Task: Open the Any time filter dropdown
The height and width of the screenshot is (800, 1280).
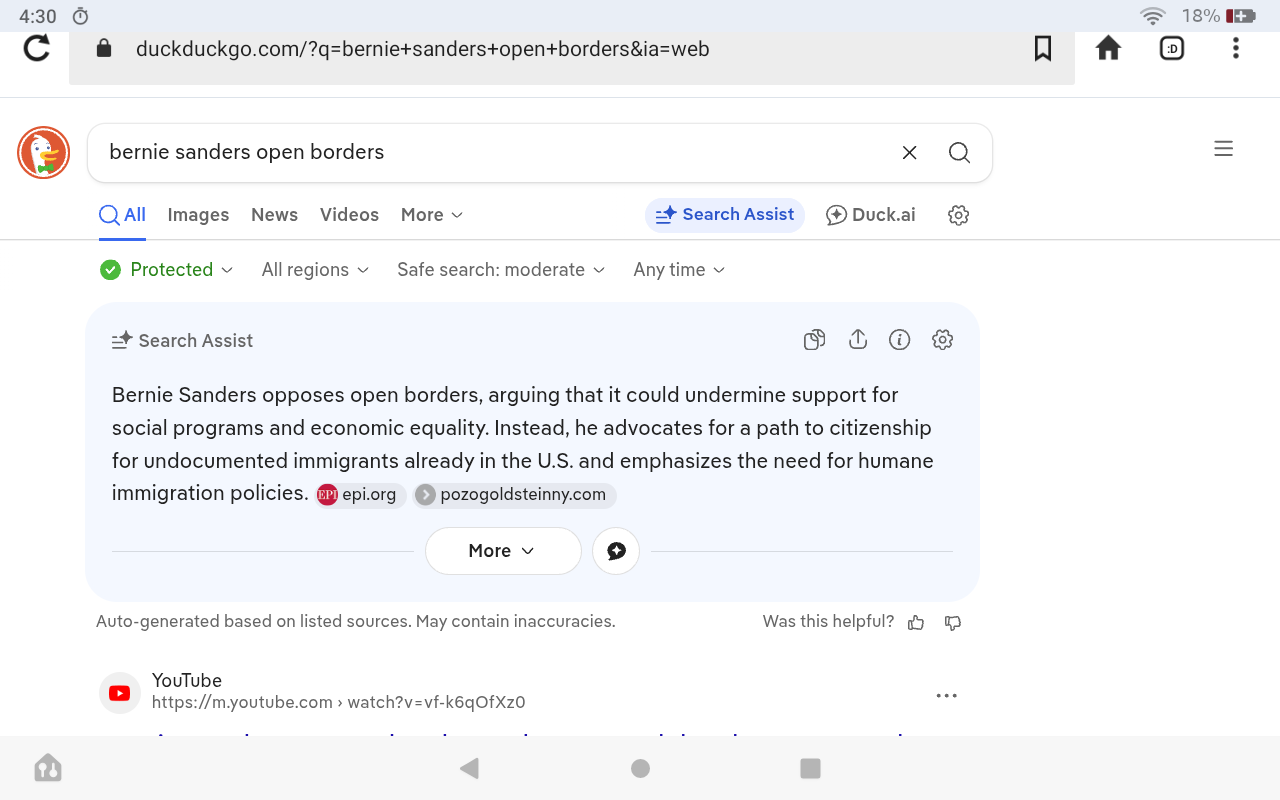Action: [679, 270]
